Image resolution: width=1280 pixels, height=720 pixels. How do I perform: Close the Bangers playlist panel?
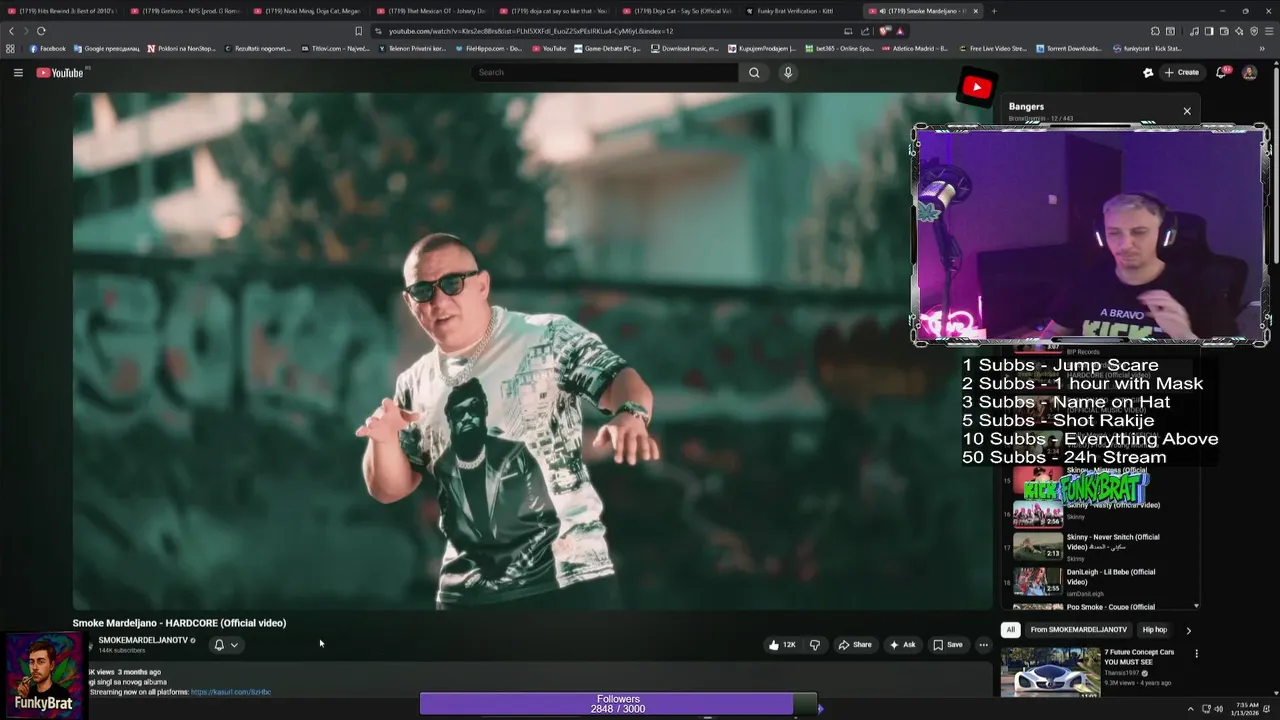pyautogui.click(x=1187, y=111)
